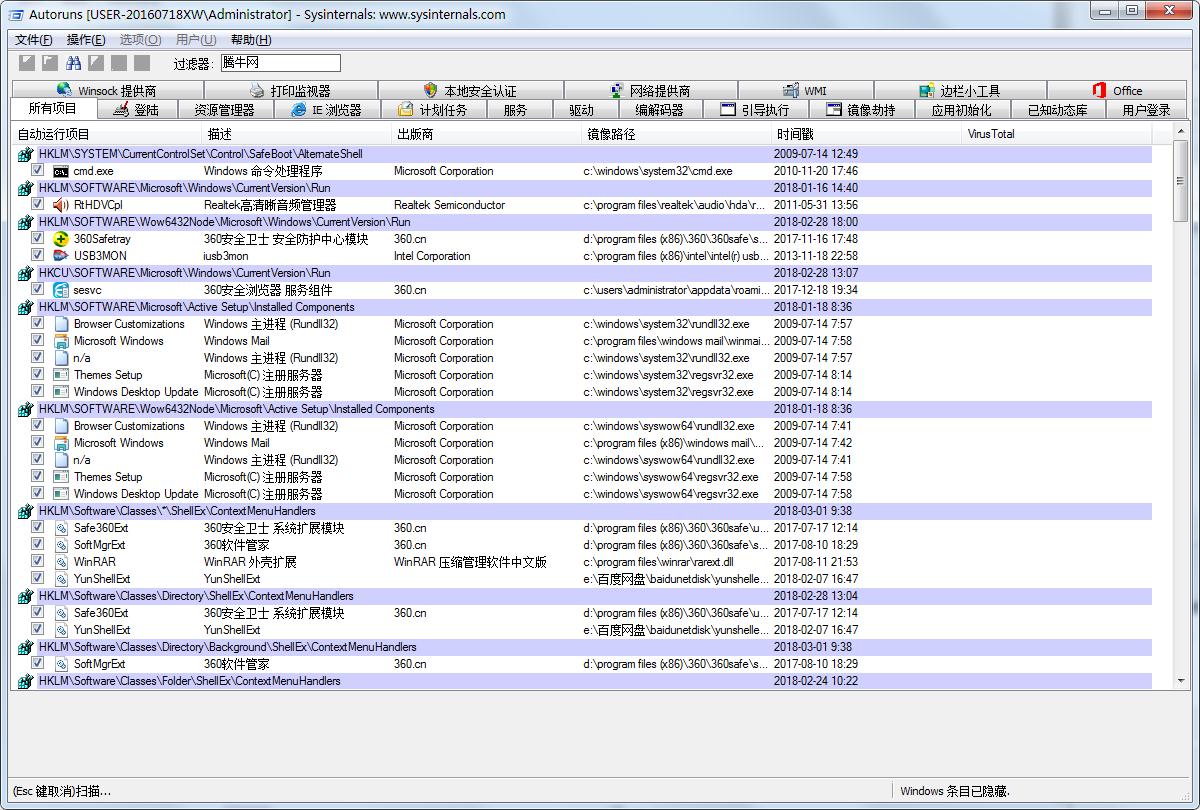Uncheck Safe360Ext under Directory\ShellEx key
Image resolution: width=1200 pixels, height=810 pixels.
pos(37,613)
